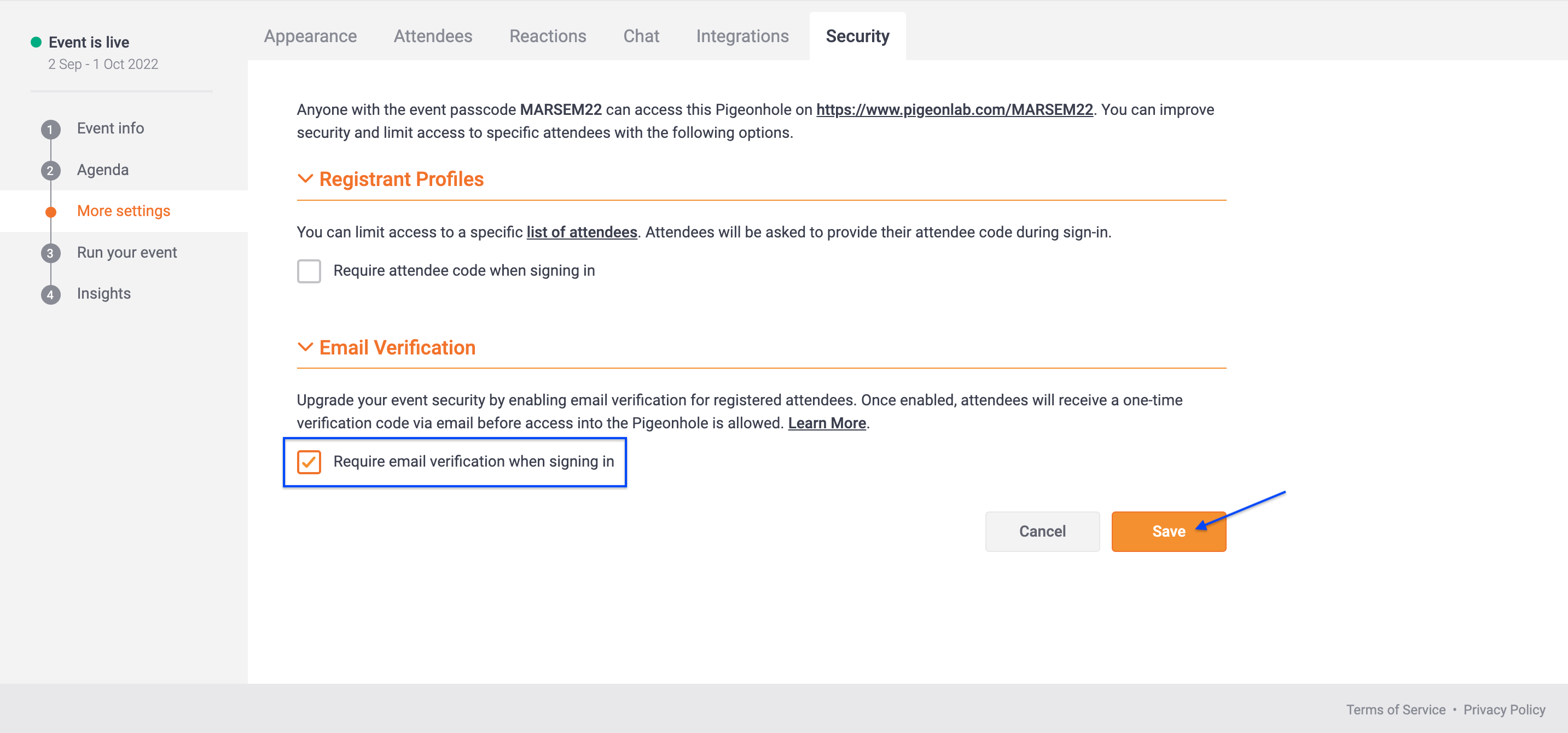Viewport: 1568px width, 733px height.
Task: Enable Require attendee code checkbox
Action: pyautogui.click(x=309, y=271)
